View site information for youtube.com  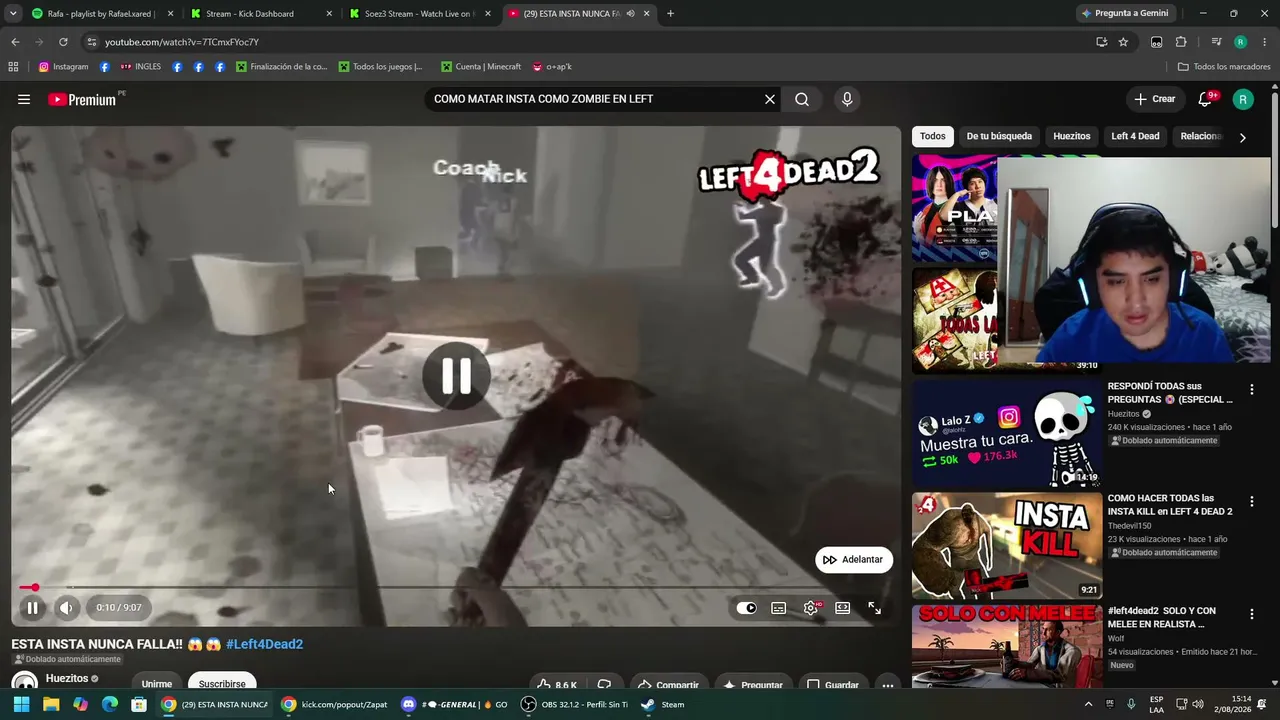pyautogui.click(x=91, y=42)
